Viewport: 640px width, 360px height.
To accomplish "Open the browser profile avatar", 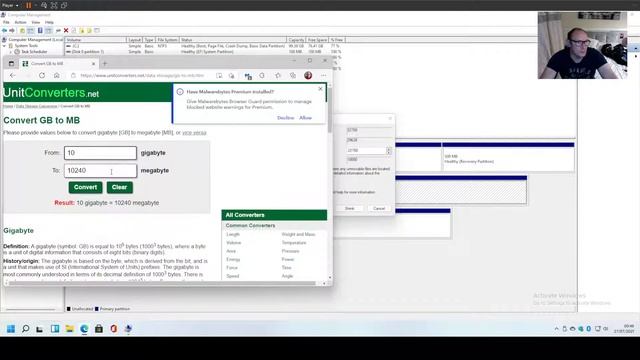I will [308, 76].
